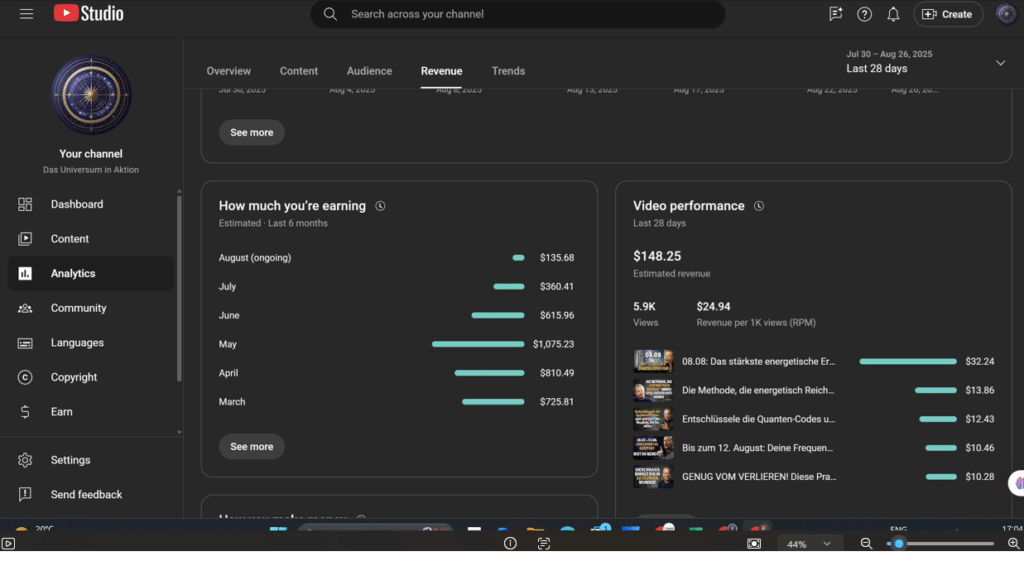
Task: Switch to the Overview tab
Action: point(229,71)
